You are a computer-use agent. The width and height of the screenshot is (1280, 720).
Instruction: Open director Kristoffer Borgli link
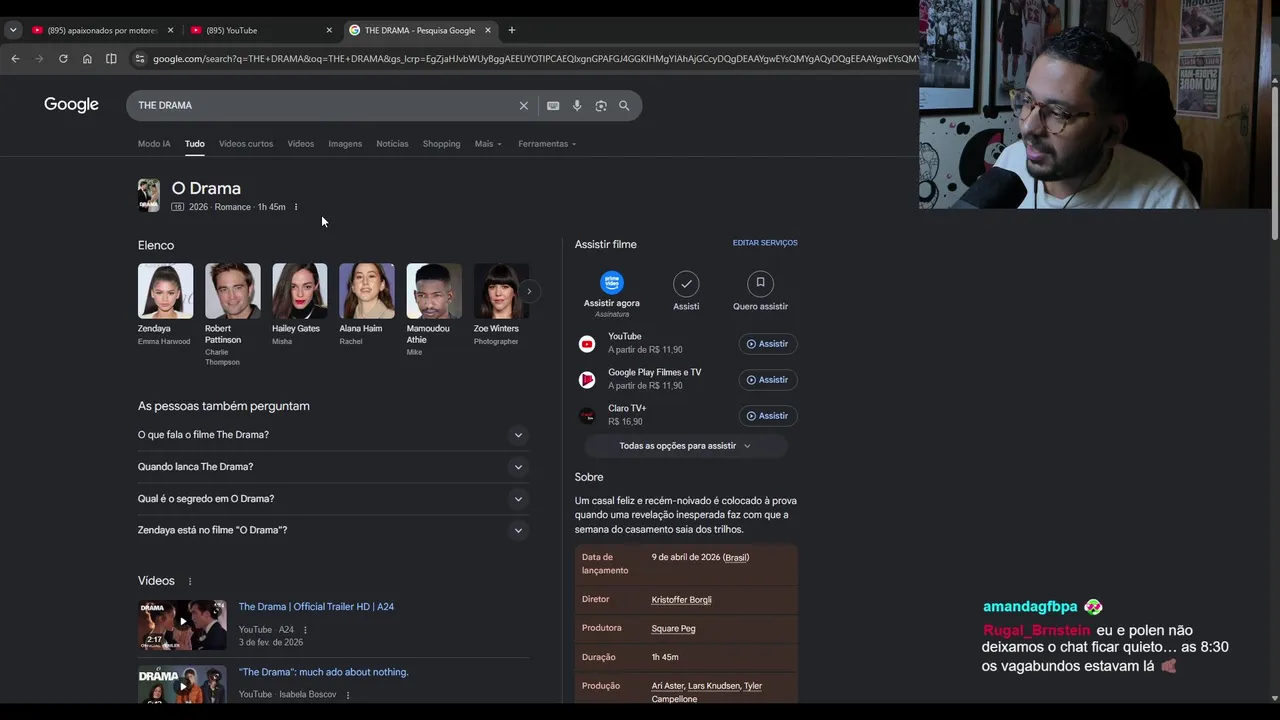coord(681,600)
